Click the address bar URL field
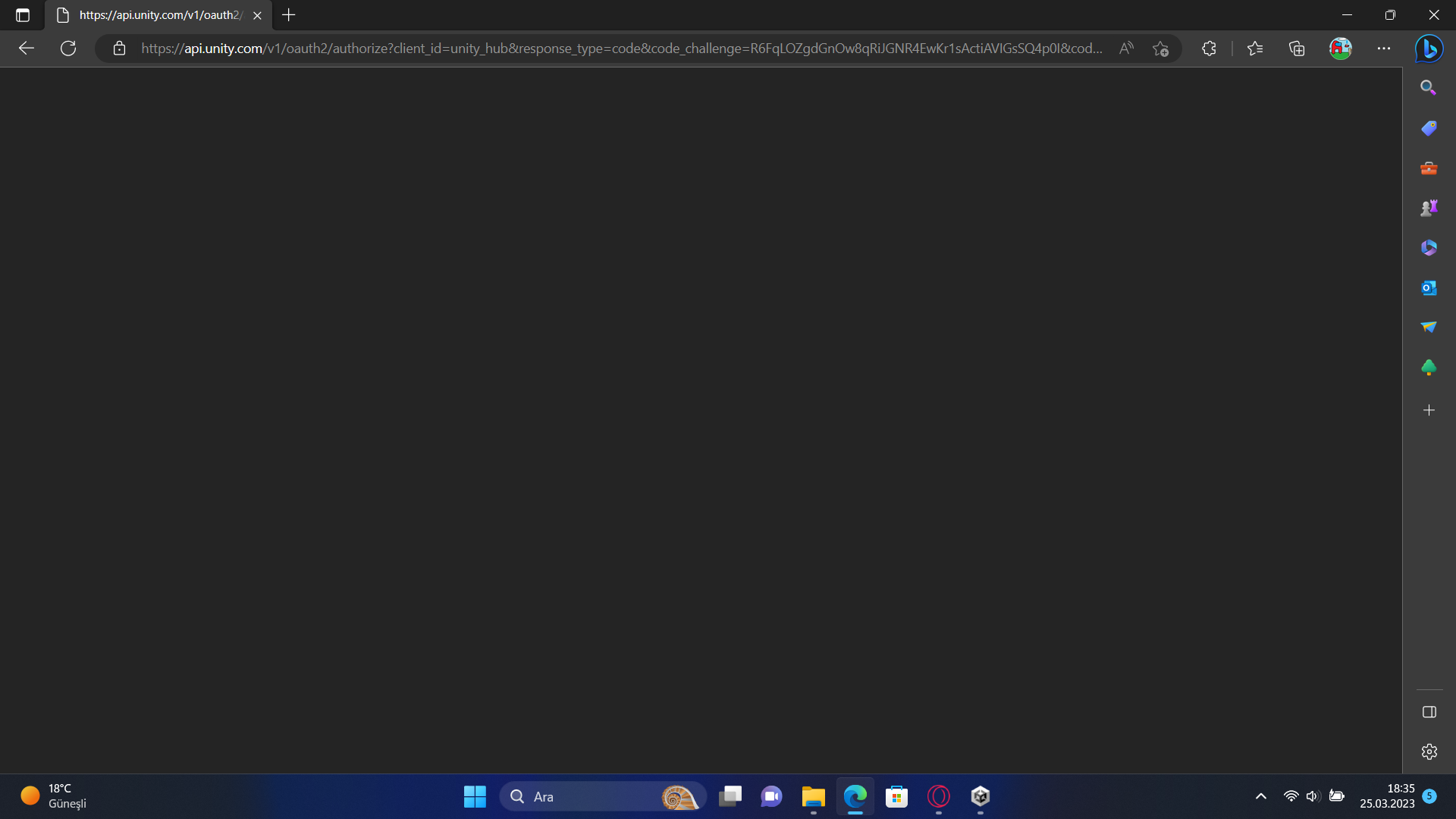Screen dimensions: 1456x819 click(x=622, y=49)
